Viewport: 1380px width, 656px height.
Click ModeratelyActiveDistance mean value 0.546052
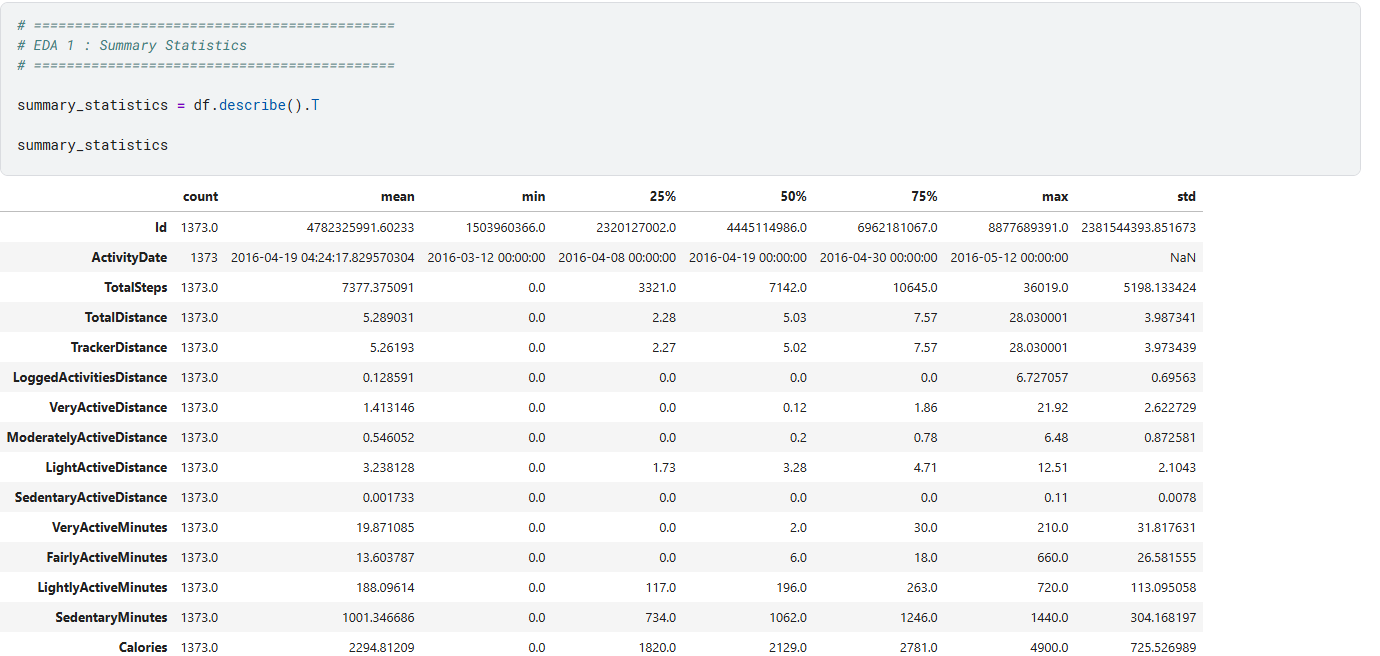[x=387, y=437]
